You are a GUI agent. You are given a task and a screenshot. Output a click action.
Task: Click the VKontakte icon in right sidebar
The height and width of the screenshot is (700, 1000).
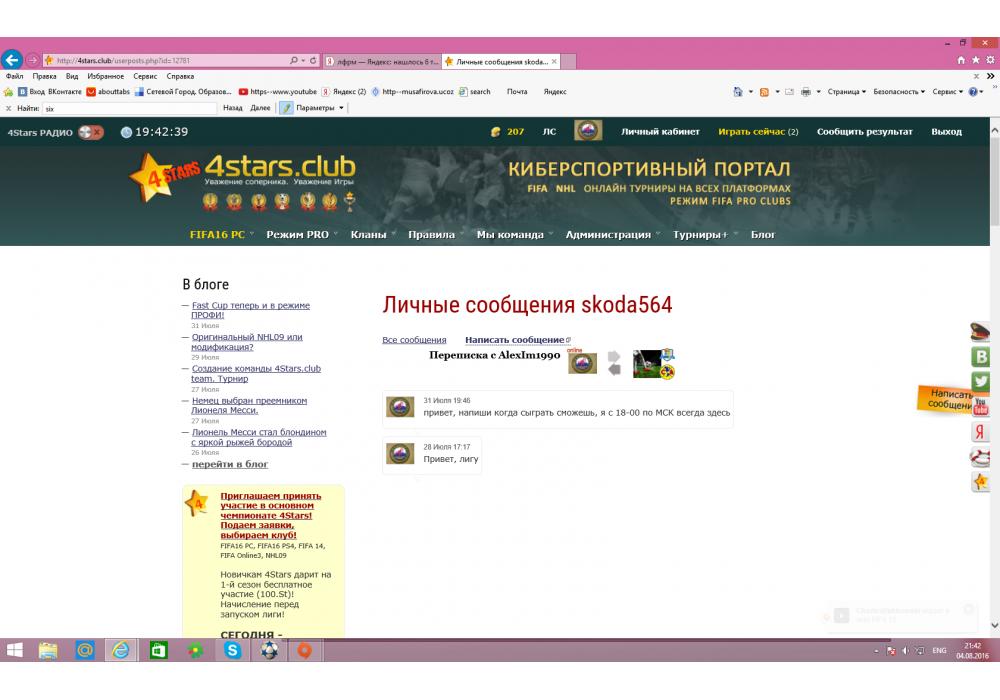click(x=981, y=358)
